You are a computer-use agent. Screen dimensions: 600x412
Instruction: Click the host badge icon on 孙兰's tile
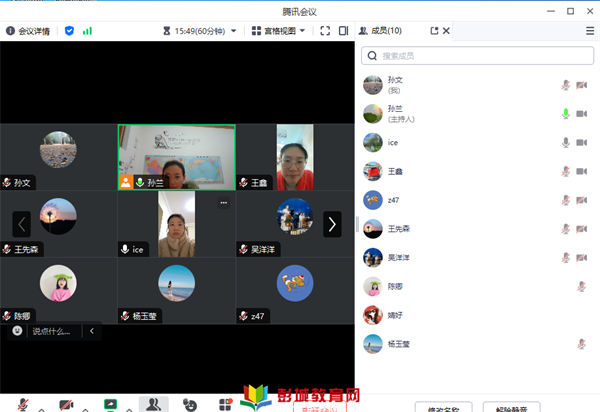coord(126,182)
